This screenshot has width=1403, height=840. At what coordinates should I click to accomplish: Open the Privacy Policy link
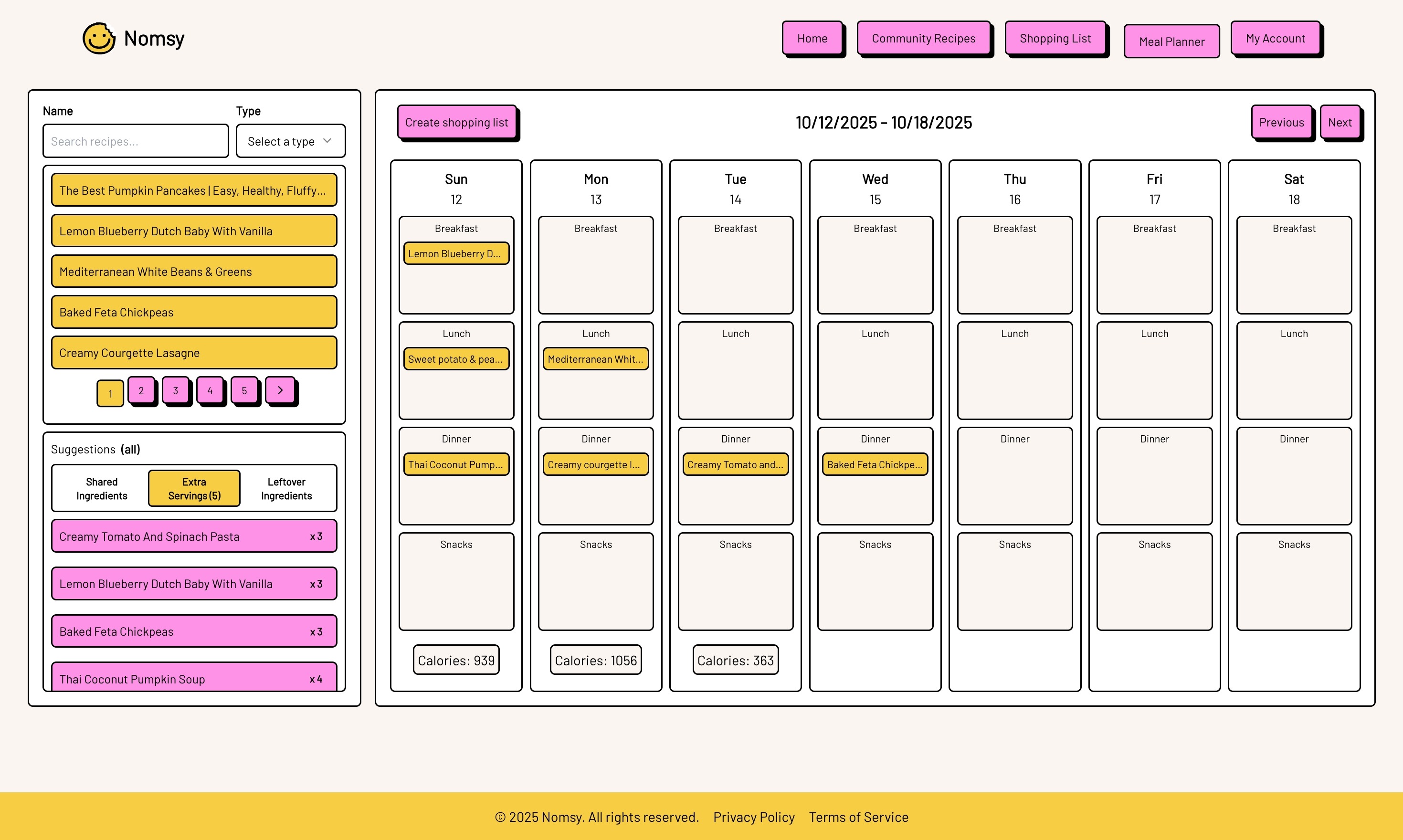coord(754,817)
